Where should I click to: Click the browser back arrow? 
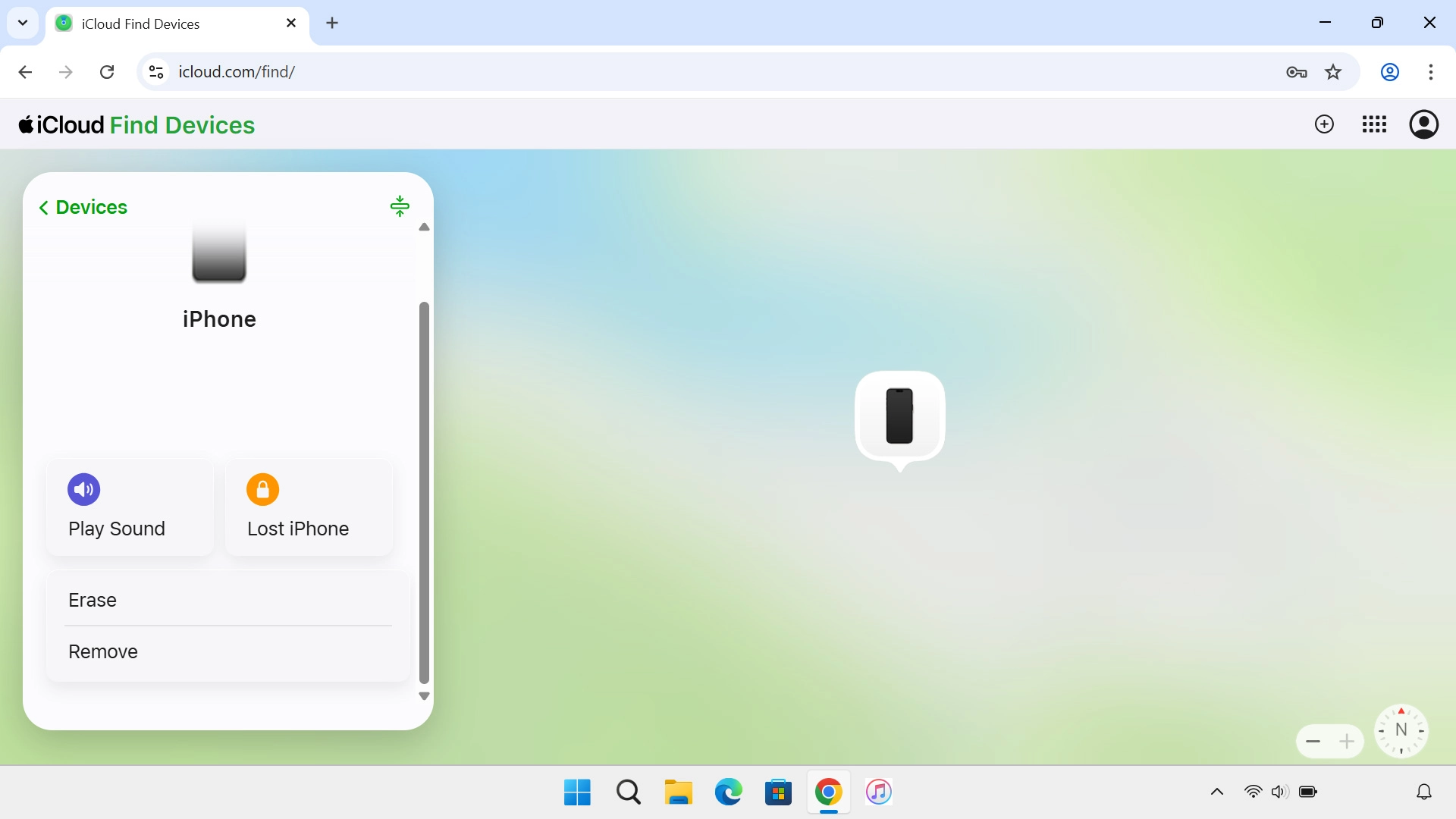point(25,72)
